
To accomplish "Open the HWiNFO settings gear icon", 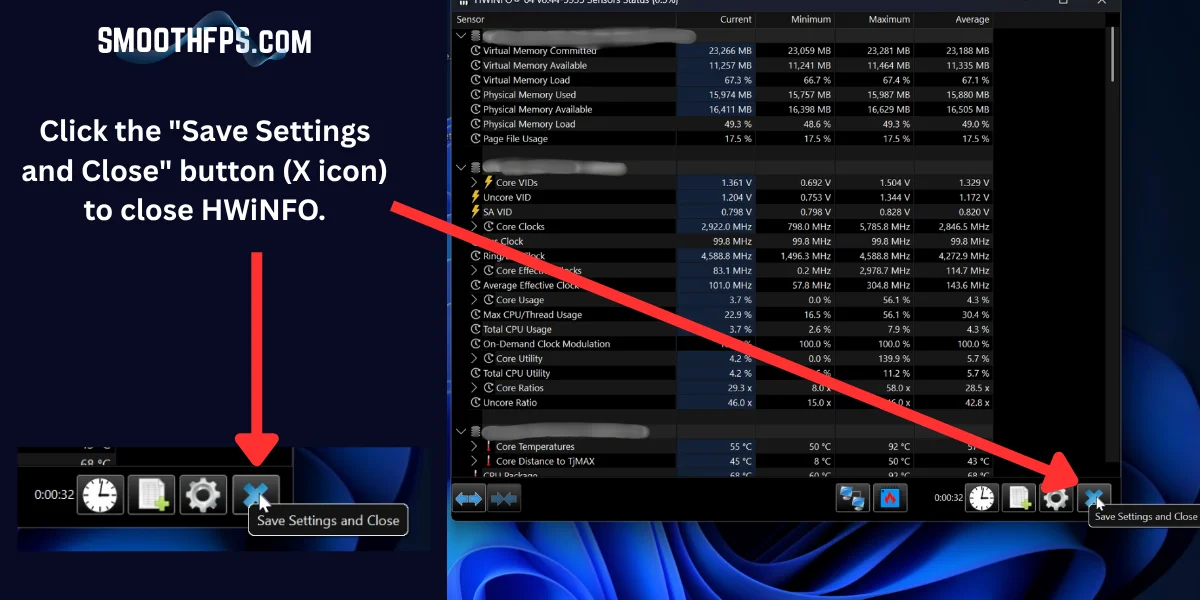I will point(1056,497).
